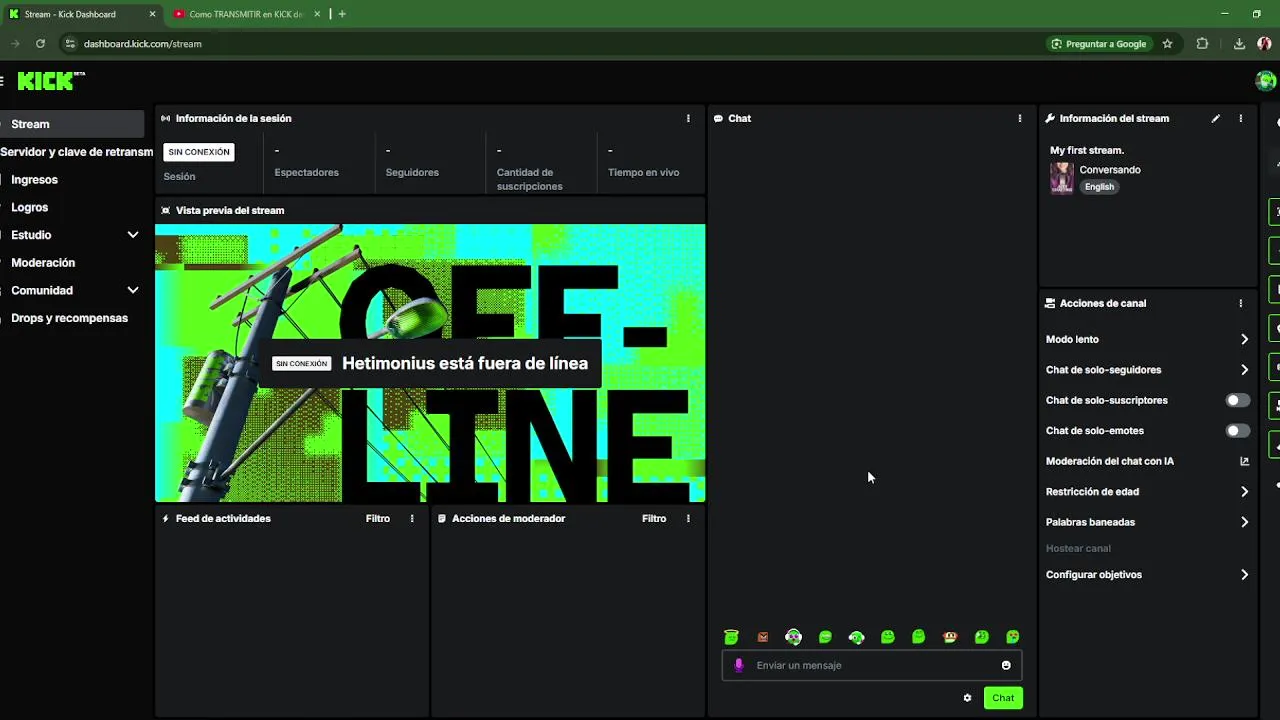Open the Chat panel three-dot menu
The image size is (1280, 720).
[x=1020, y=118]
